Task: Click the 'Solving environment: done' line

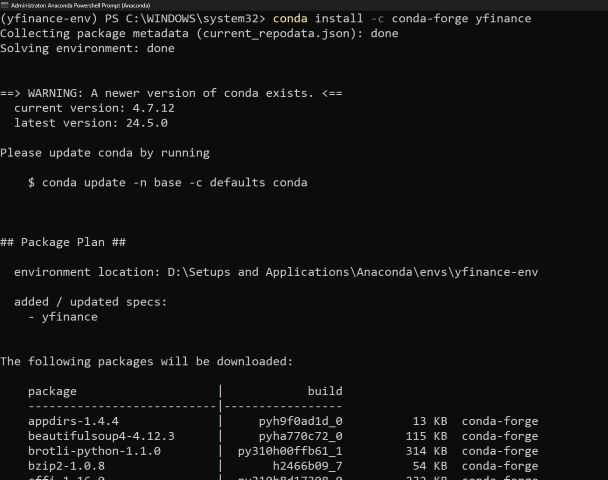Action: [x=87, y=49]
